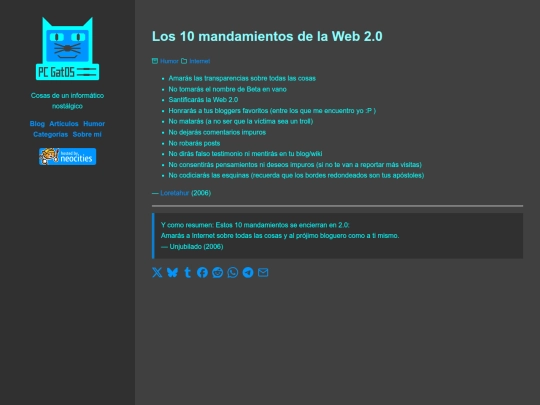540x405 pixels.
Task: Click tagline 'Cosas de un informático nostálgico'
Action: click(x=68, y=101)
